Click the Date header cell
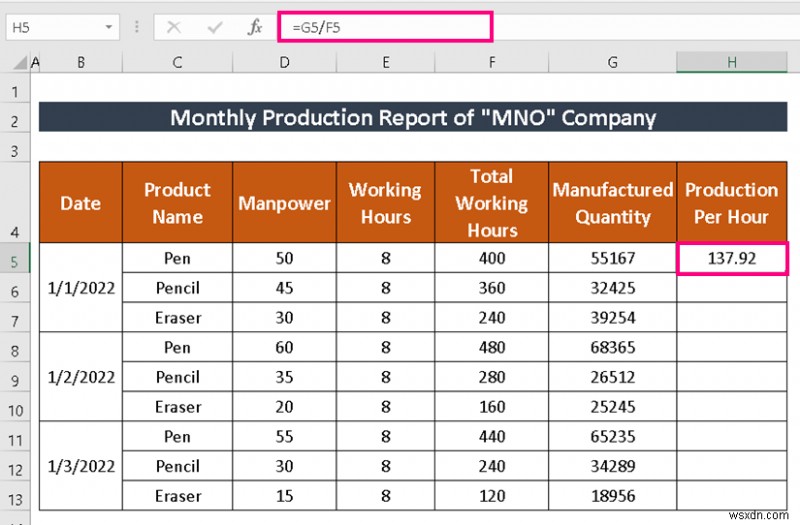 click(x=81, y=203)
